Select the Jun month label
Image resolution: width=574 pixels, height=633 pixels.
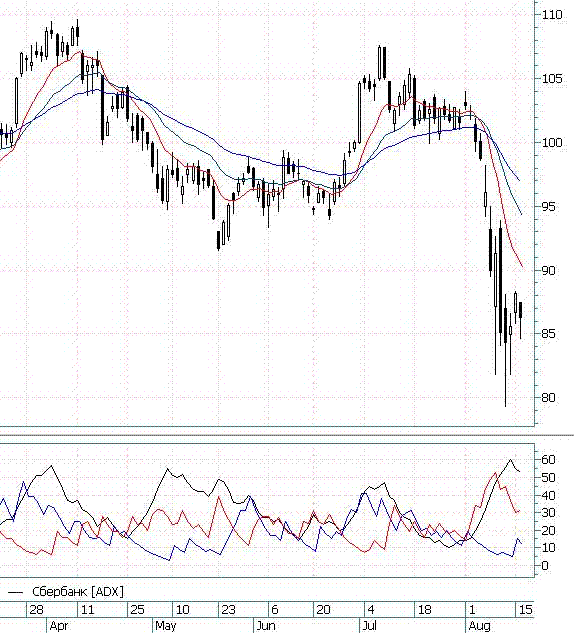pos(266,626)
